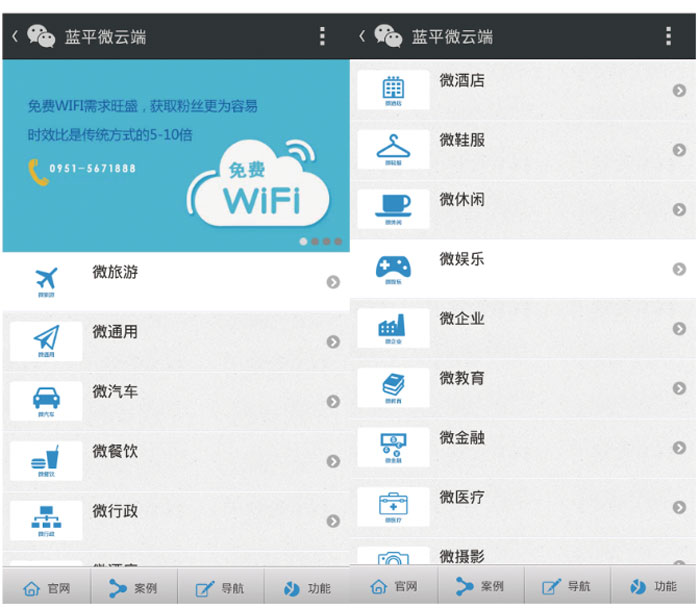Screen dimensions: 700x608
Task: Open the 官网 tab on left screen
Action: pos(46,587)
